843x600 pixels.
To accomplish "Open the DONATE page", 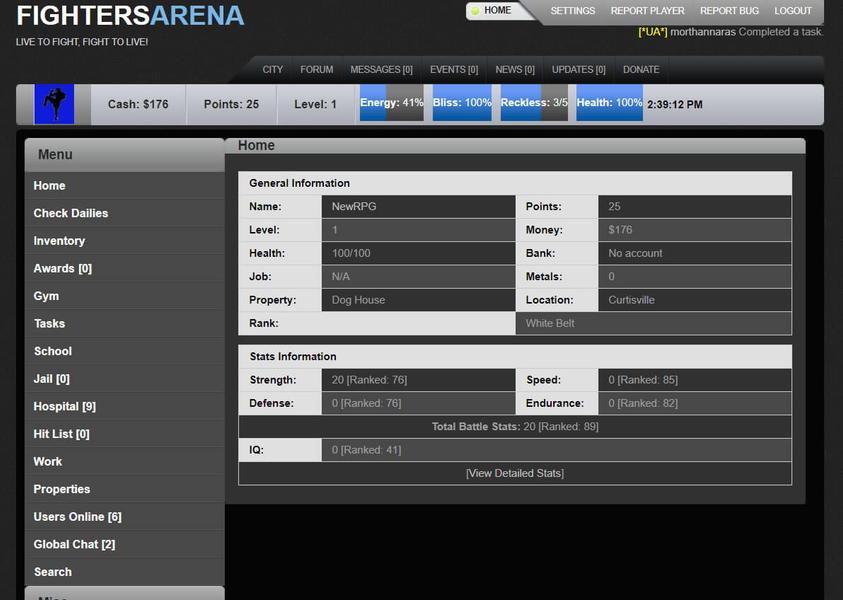I will (641, 69).
